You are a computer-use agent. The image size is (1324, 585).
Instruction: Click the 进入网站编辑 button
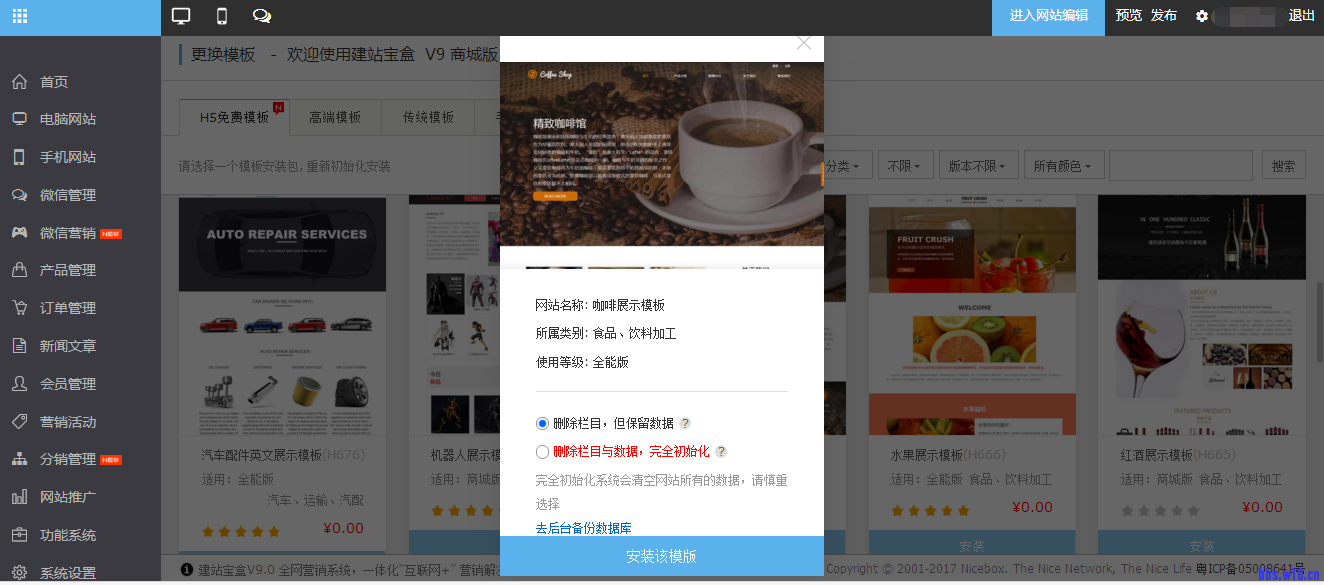(x=1048, y=16)
